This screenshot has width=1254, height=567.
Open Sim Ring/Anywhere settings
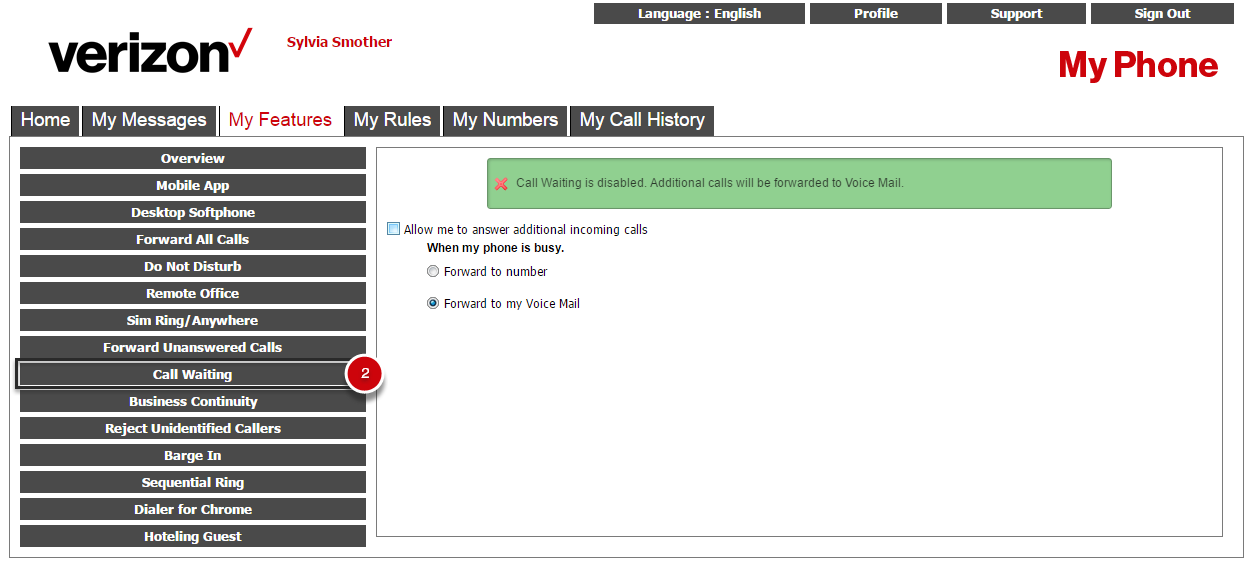click(x=193, y=320)
